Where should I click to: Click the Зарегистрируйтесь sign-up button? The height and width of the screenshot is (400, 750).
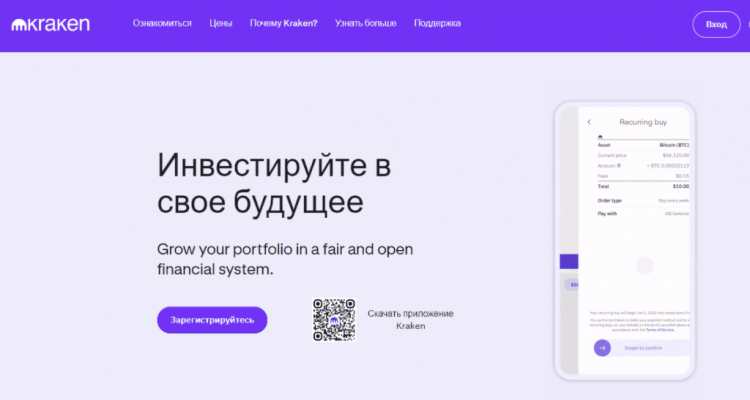212,320
